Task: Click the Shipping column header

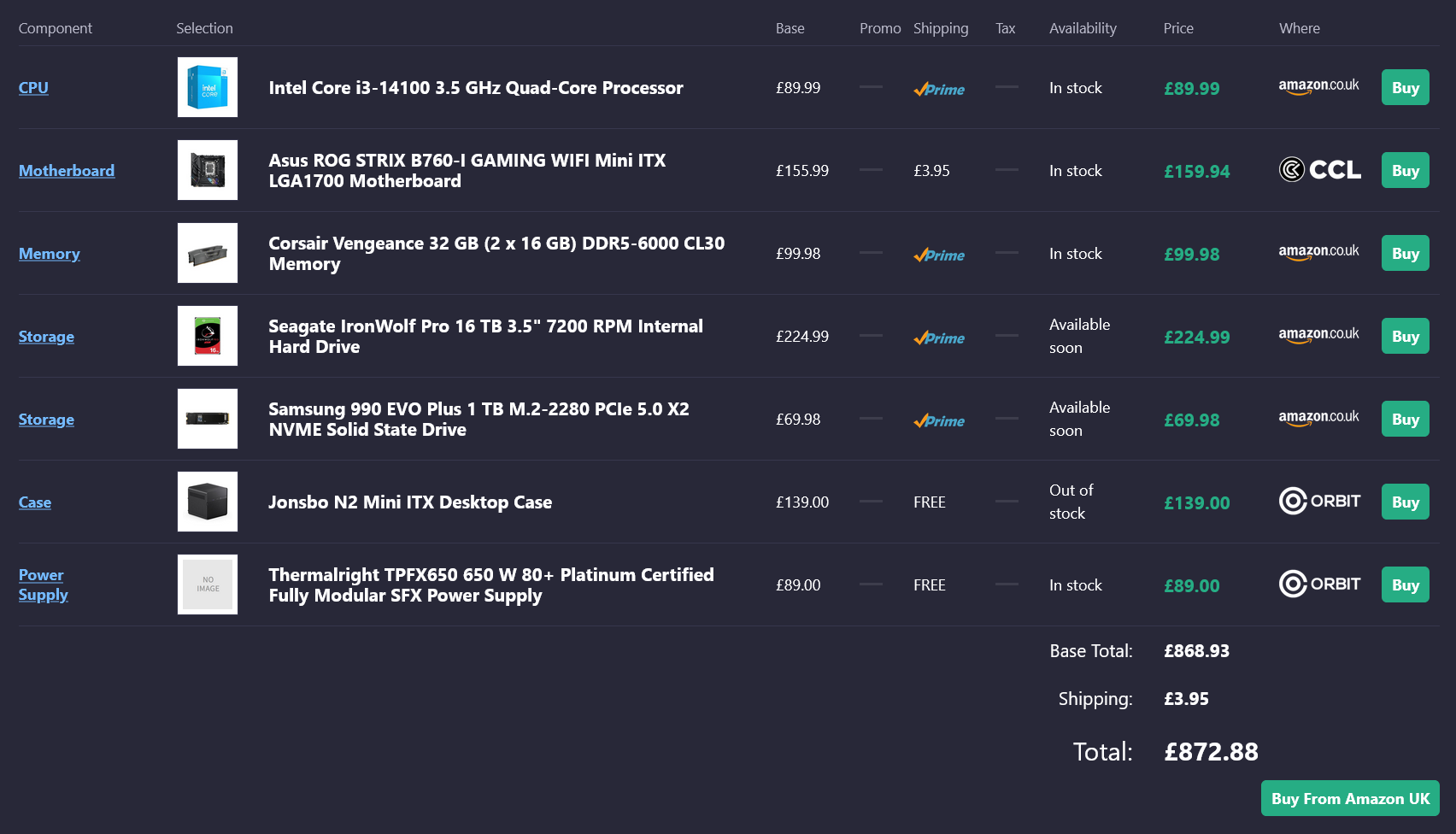Action: [x=941, y=28]
